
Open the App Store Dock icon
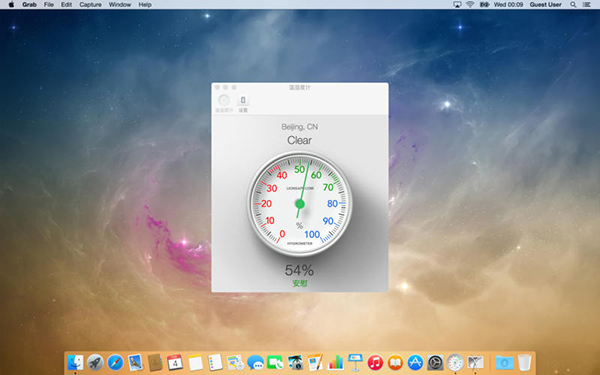415,362
